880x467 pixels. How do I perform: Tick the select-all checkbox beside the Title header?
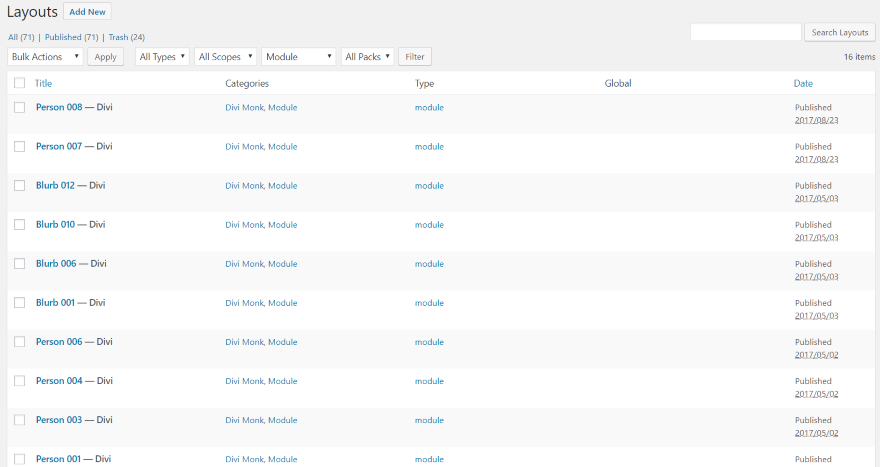tap(20, 83)
